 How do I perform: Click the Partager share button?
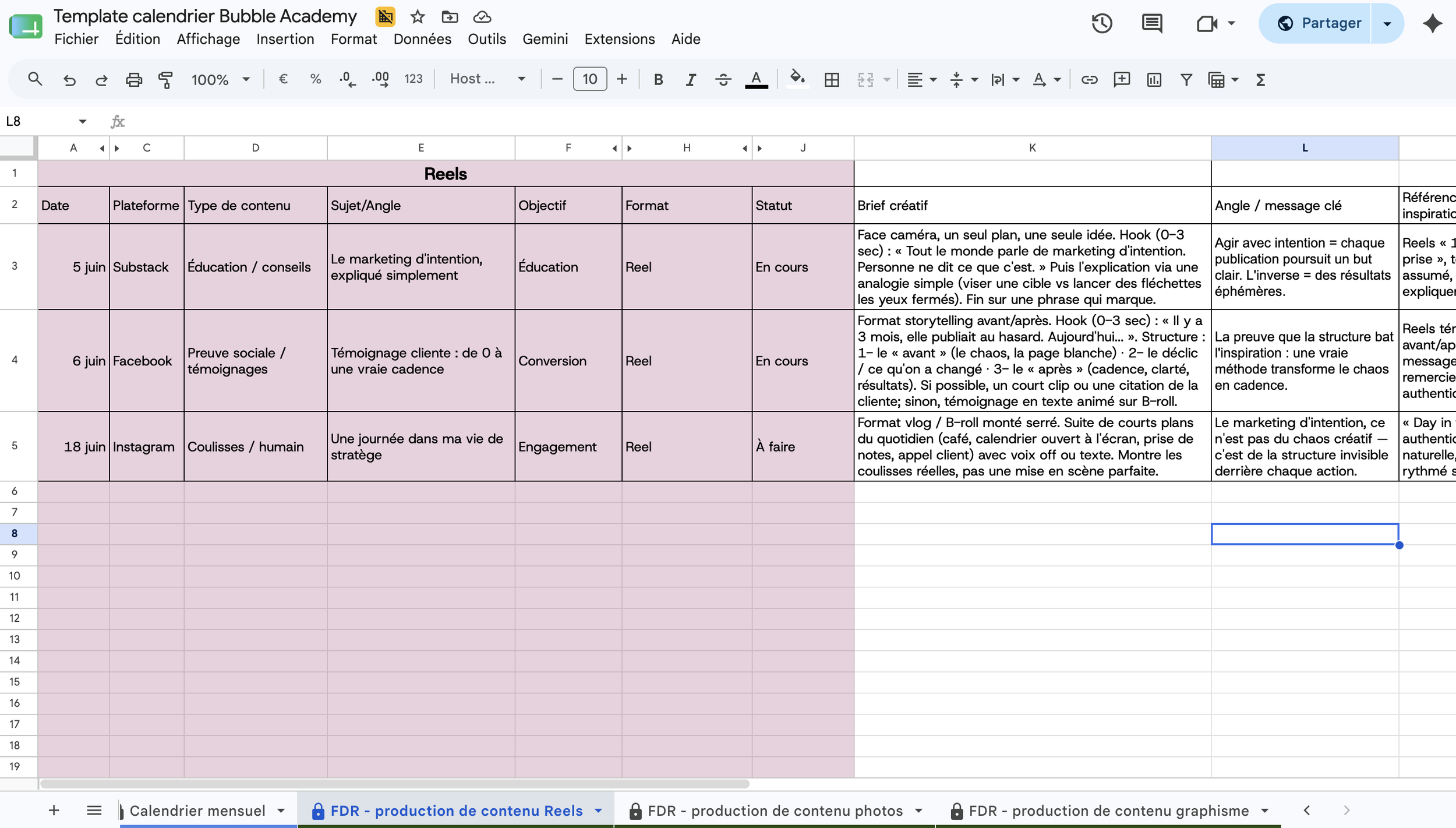coord(1315,23)
